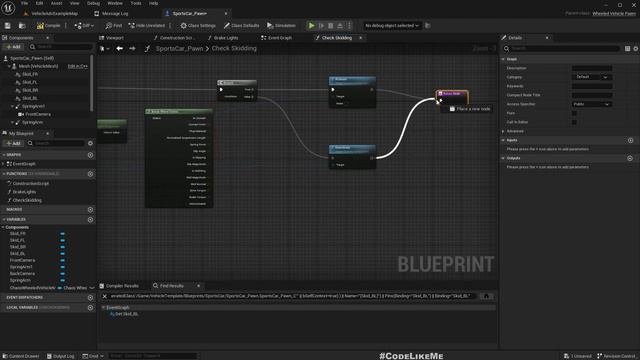Viewport: 640px width, 360px height.
Task: Click SportsCar_Pawn in the breadcrumb
Action: tap(179, 49)
